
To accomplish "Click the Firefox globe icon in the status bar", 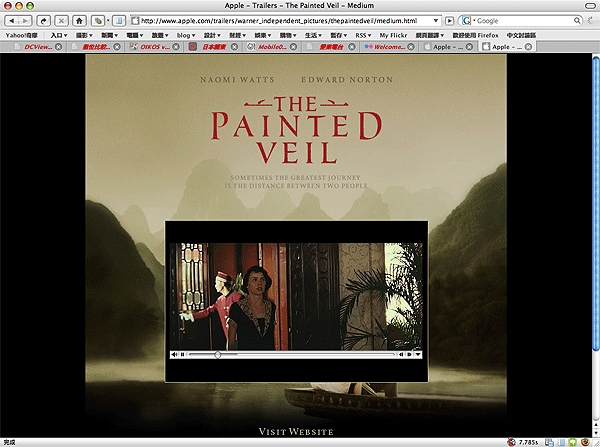I will pyautogui.click(x=585, y=442).
